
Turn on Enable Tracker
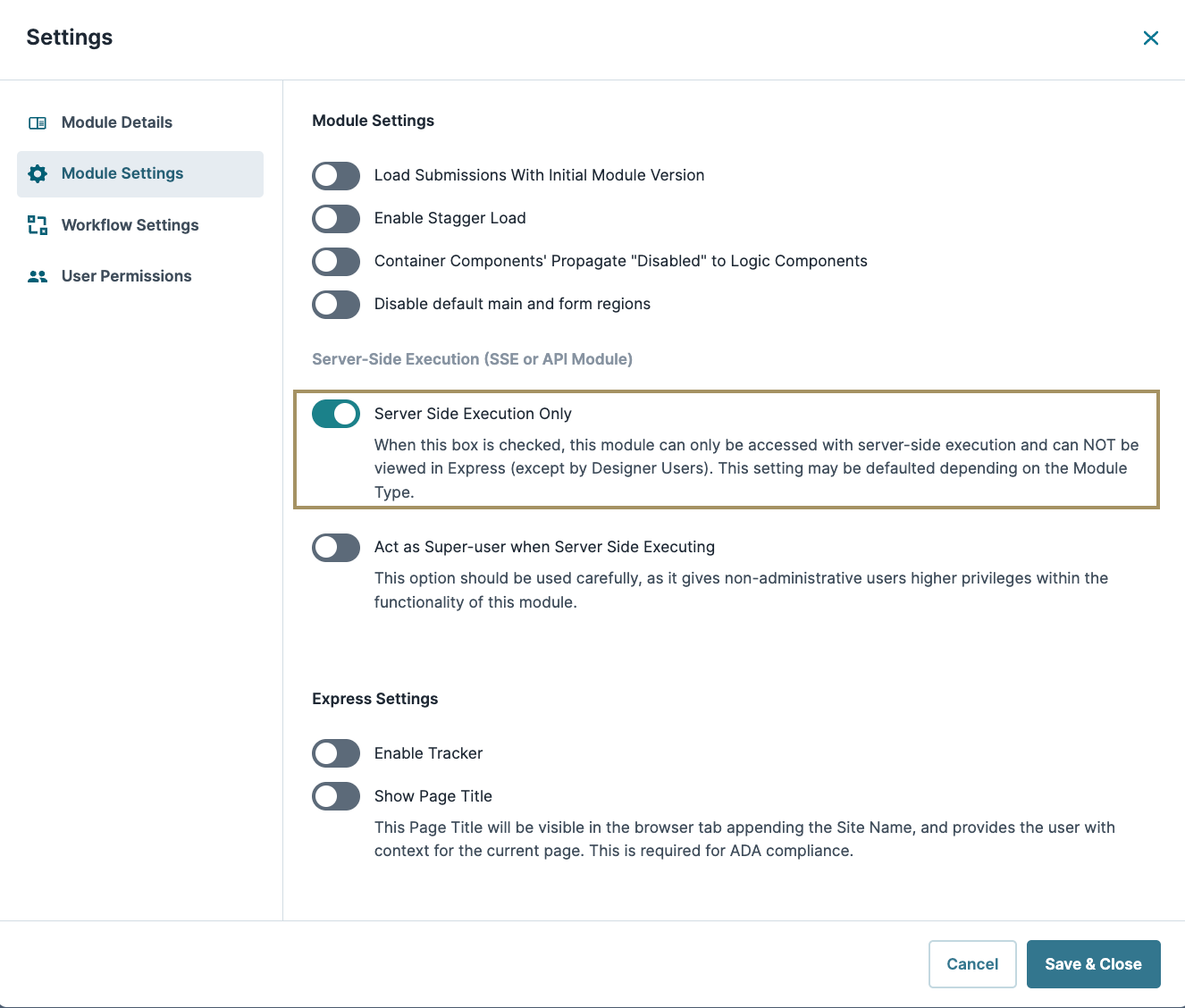pyautogui.click(x=335, y=753)
